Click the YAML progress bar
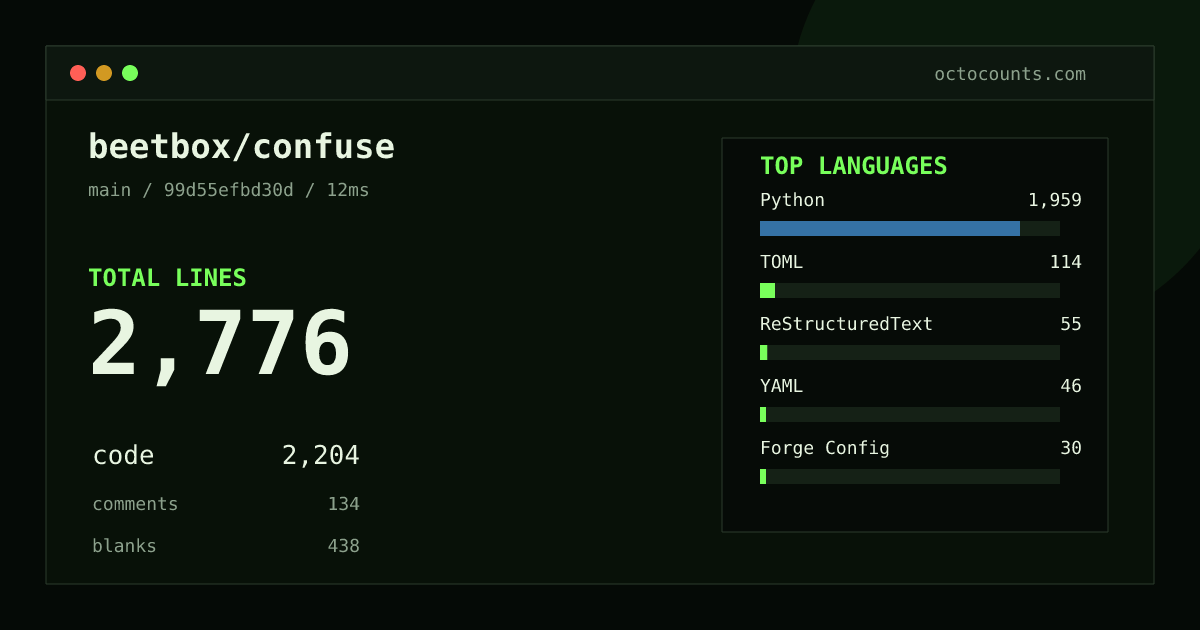1200x630 pixels. (910, 414)
